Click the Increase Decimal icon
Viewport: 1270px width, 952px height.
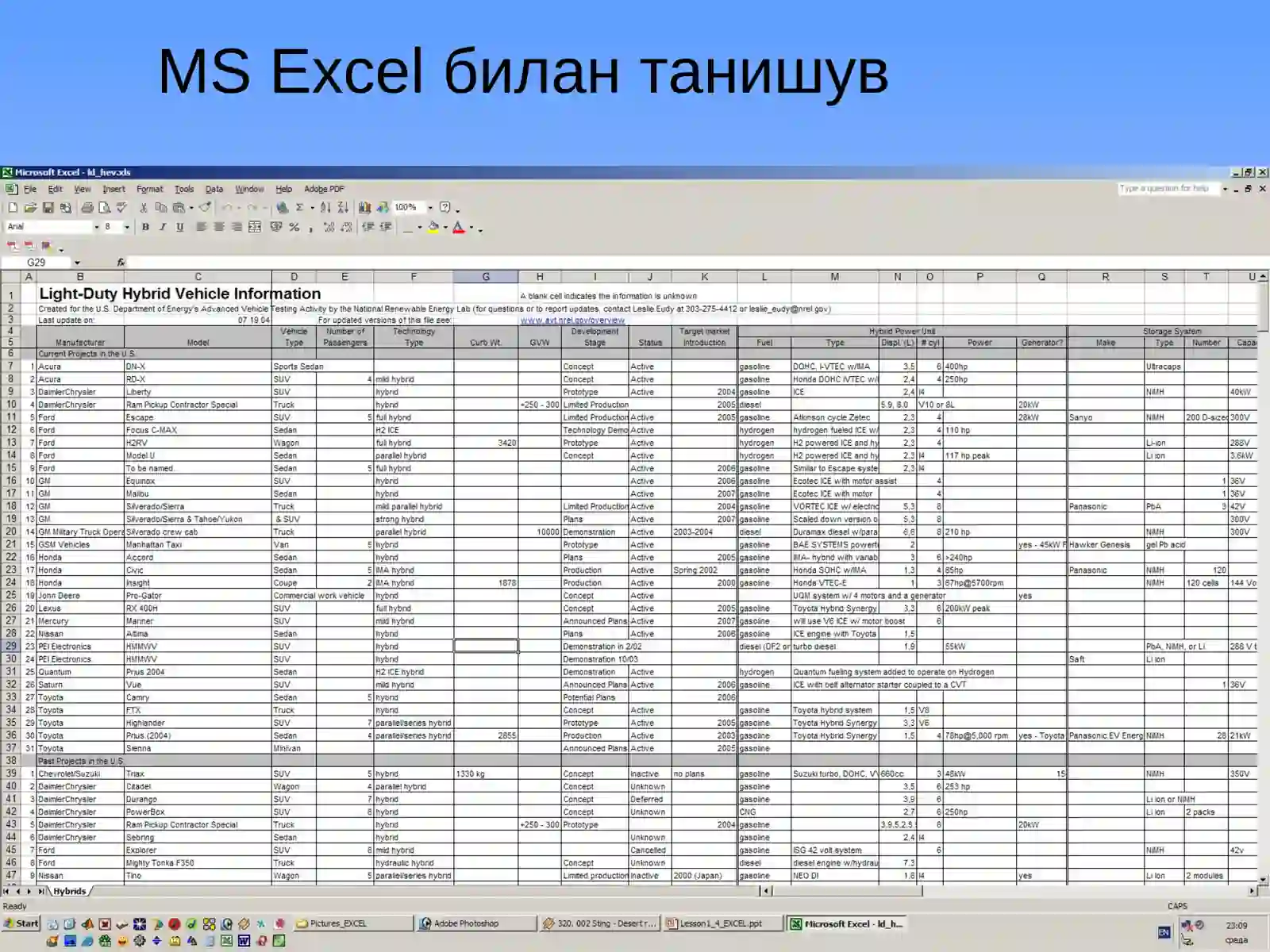329,227
